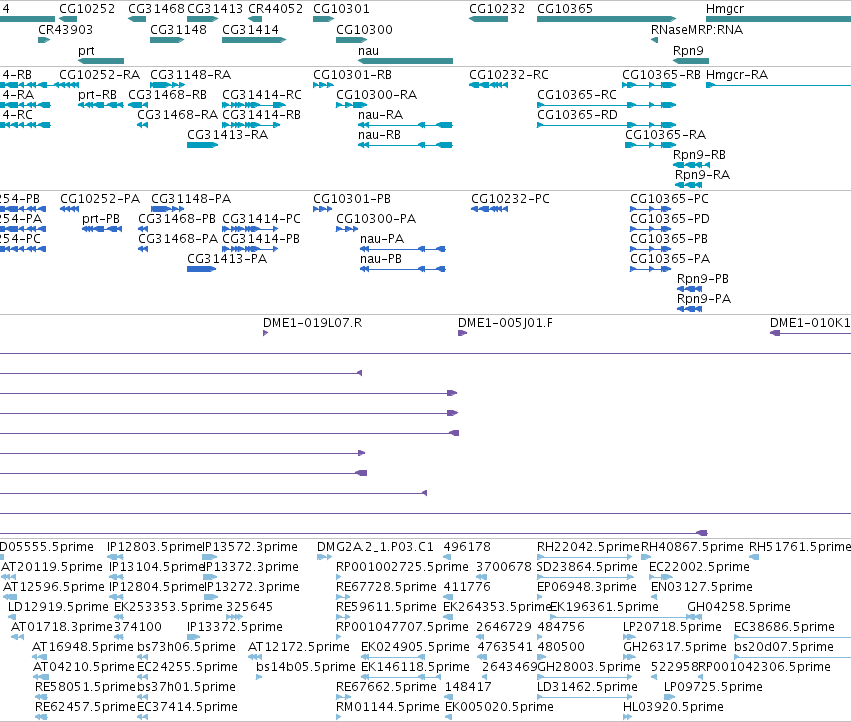Screen dimensions: 851x722
Task: Select the prt-RB transcript
Action: click(x=101, y=105)
